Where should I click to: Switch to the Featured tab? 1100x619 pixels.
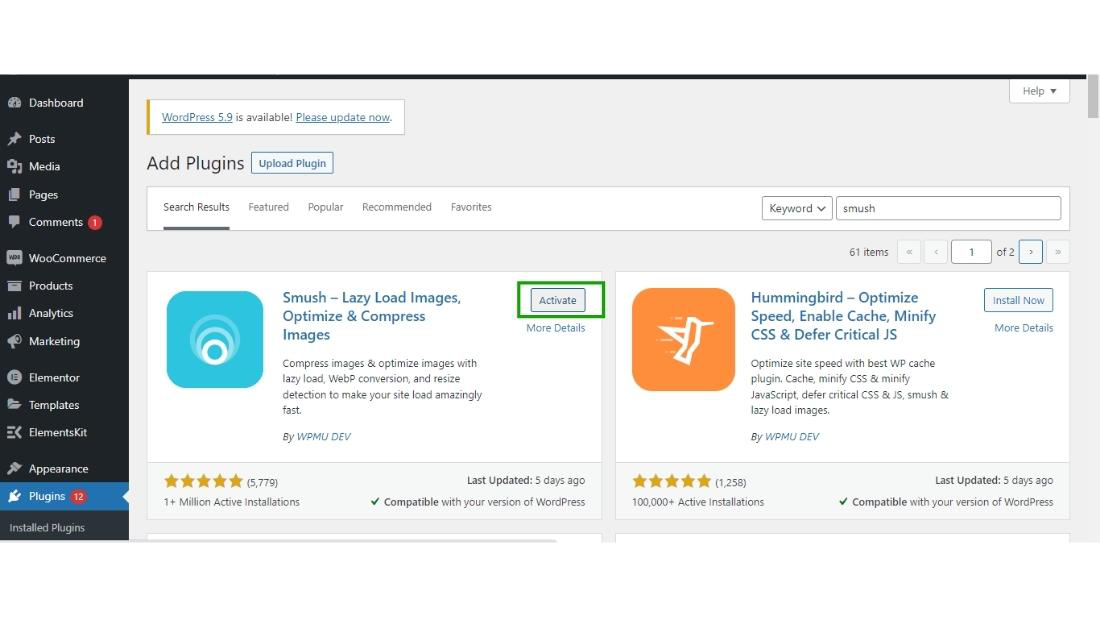coord(268,207)
